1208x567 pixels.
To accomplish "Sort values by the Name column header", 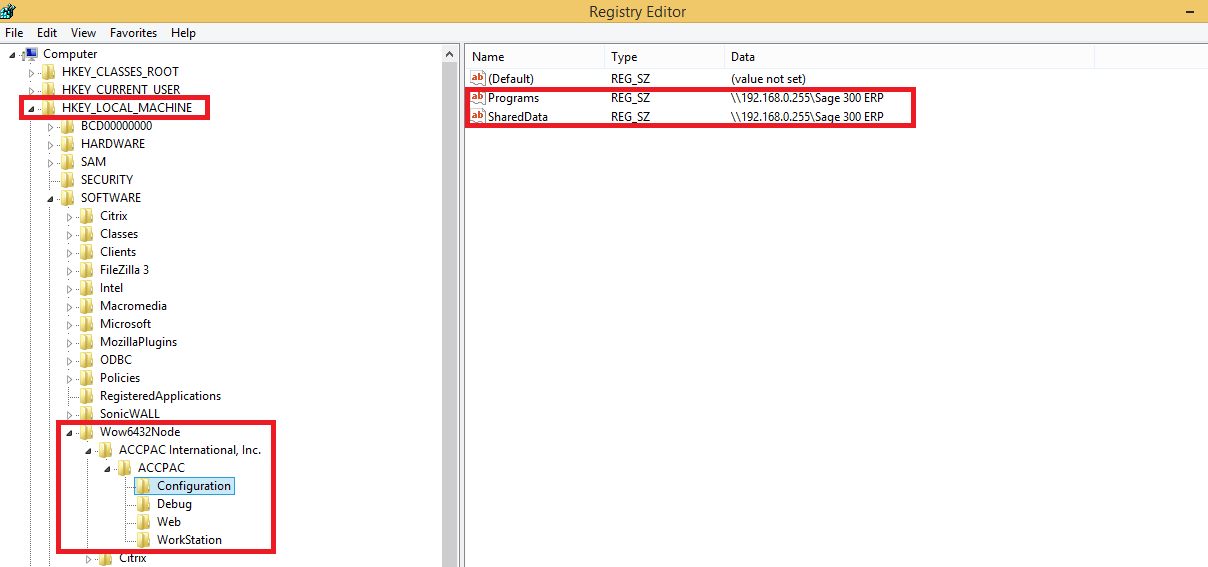I will click(535, 57).
